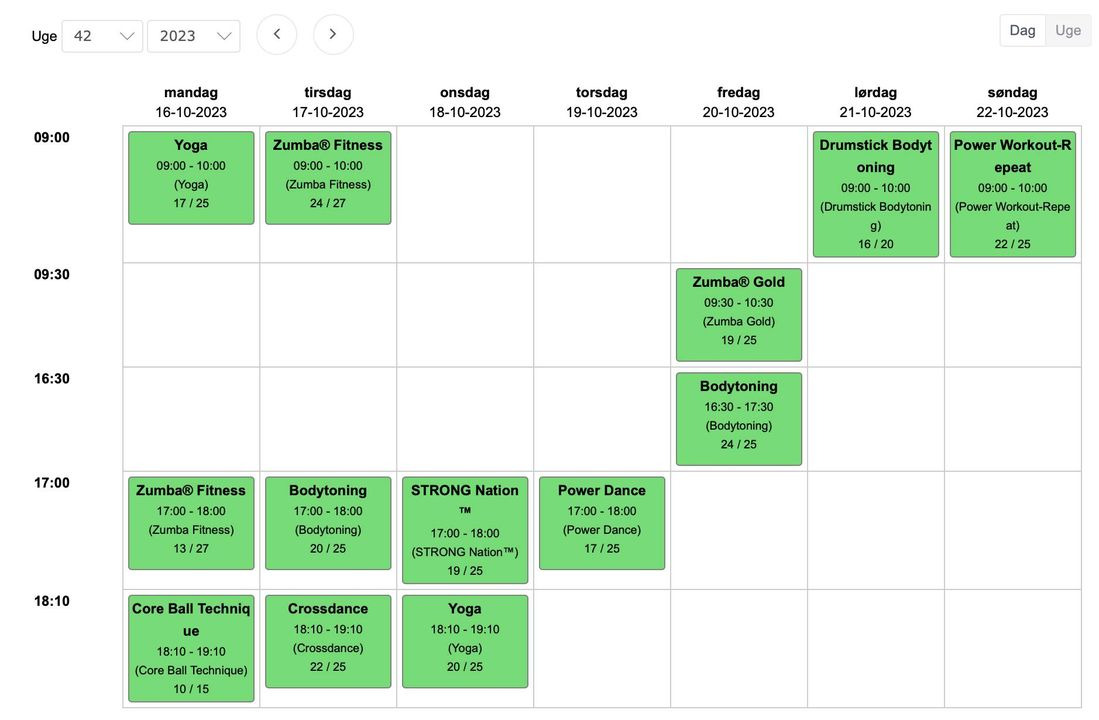
Task: Open the year 2023 dropdown
Action: click(x=193, y=36)
